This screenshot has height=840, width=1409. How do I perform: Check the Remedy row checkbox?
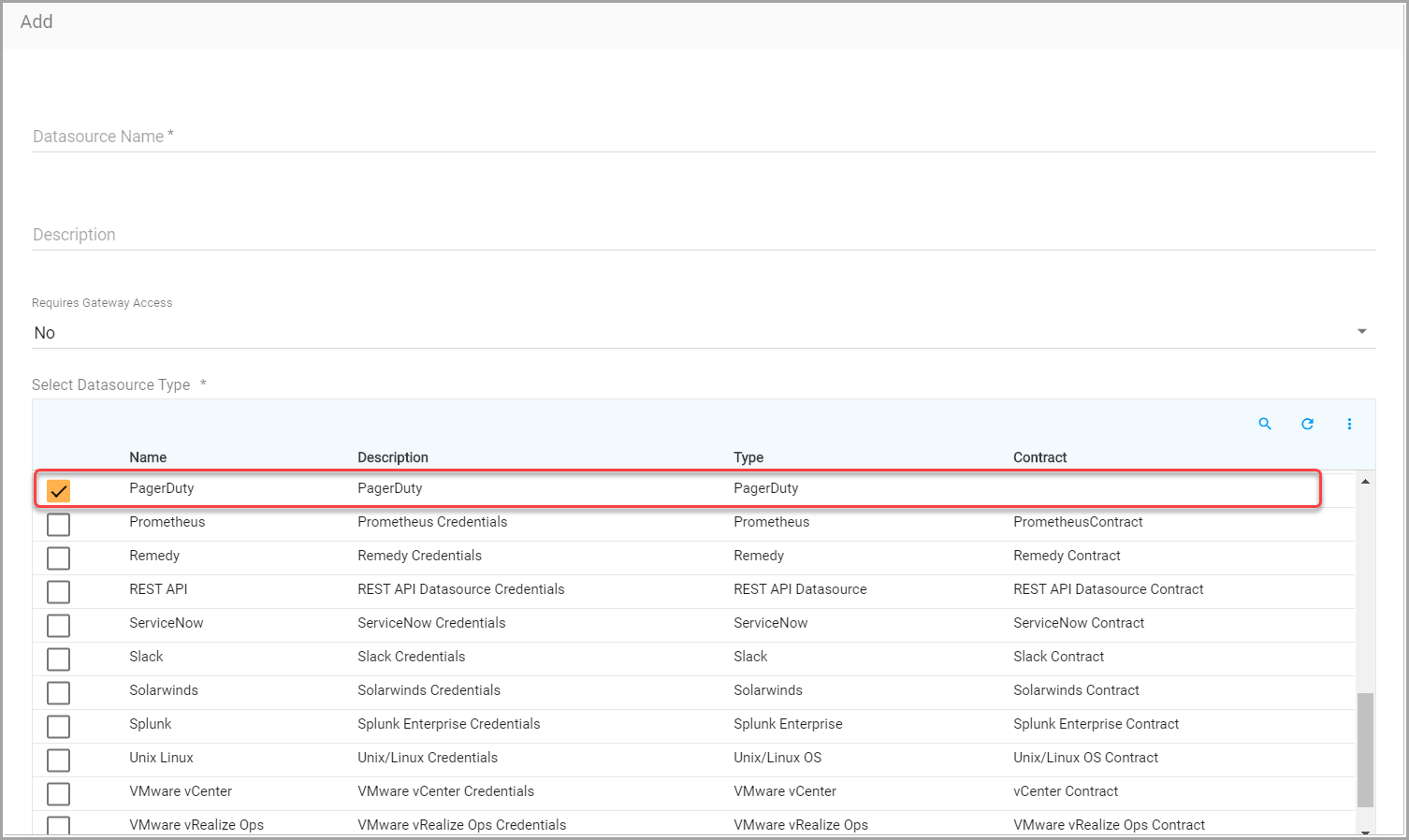58,558
